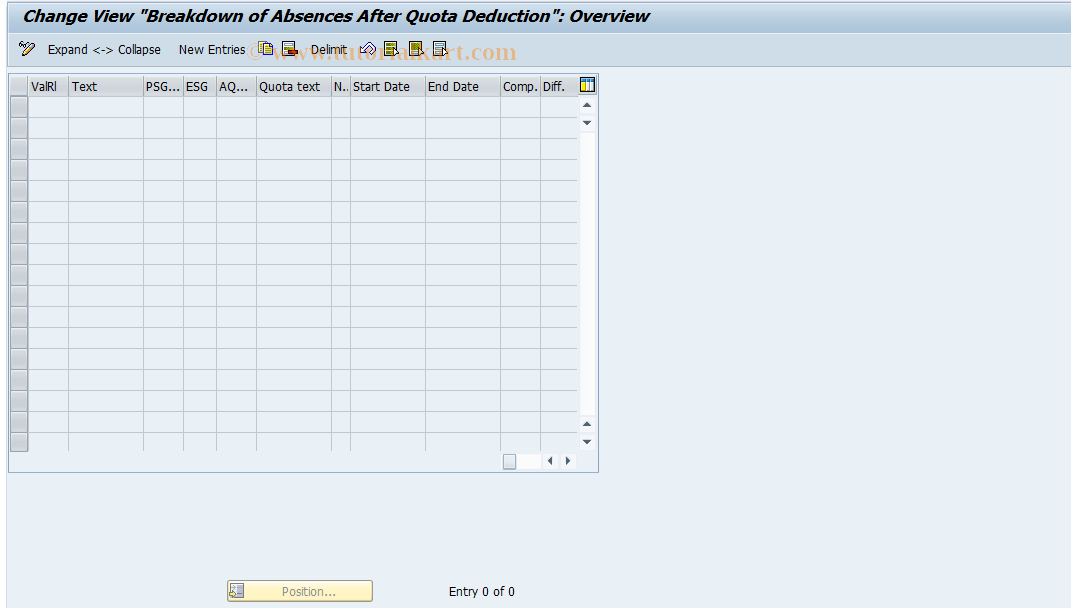Open table column configuration icon
Image resolution: width=1071 pixels, height=608 pixels.
tap(587, 85)
